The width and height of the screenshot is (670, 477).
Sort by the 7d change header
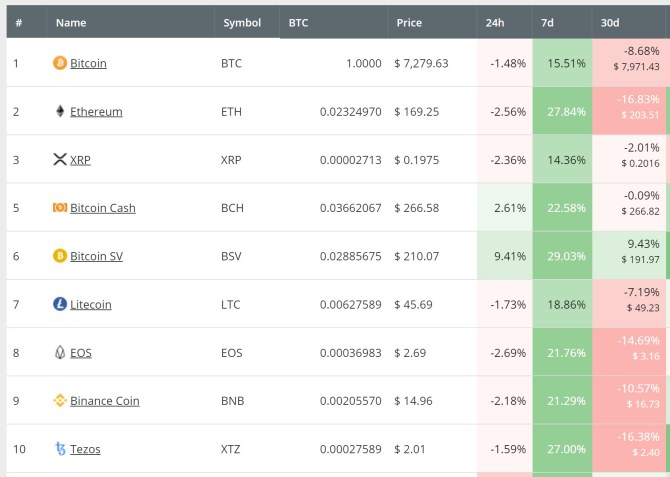click(549, 22)
